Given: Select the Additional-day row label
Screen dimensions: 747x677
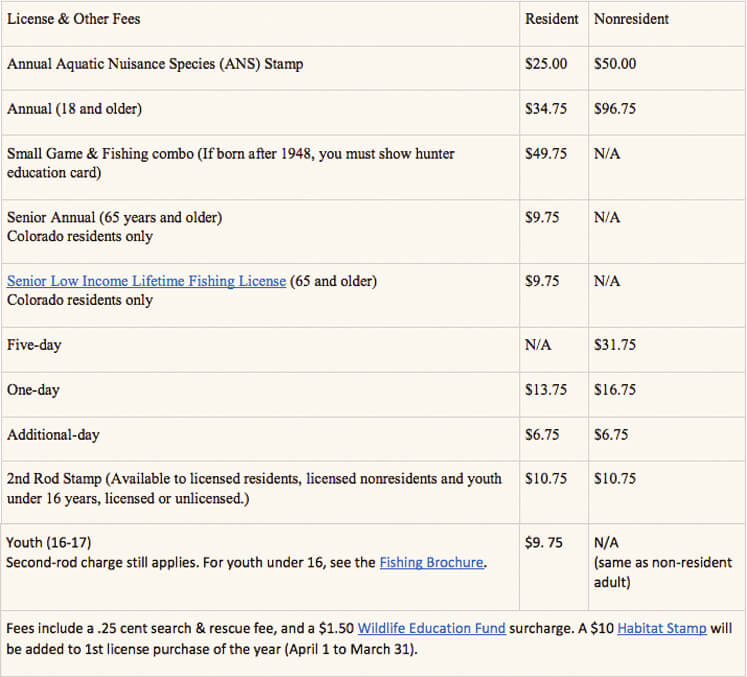Looking at the screenshot, I should click(53, 435).
